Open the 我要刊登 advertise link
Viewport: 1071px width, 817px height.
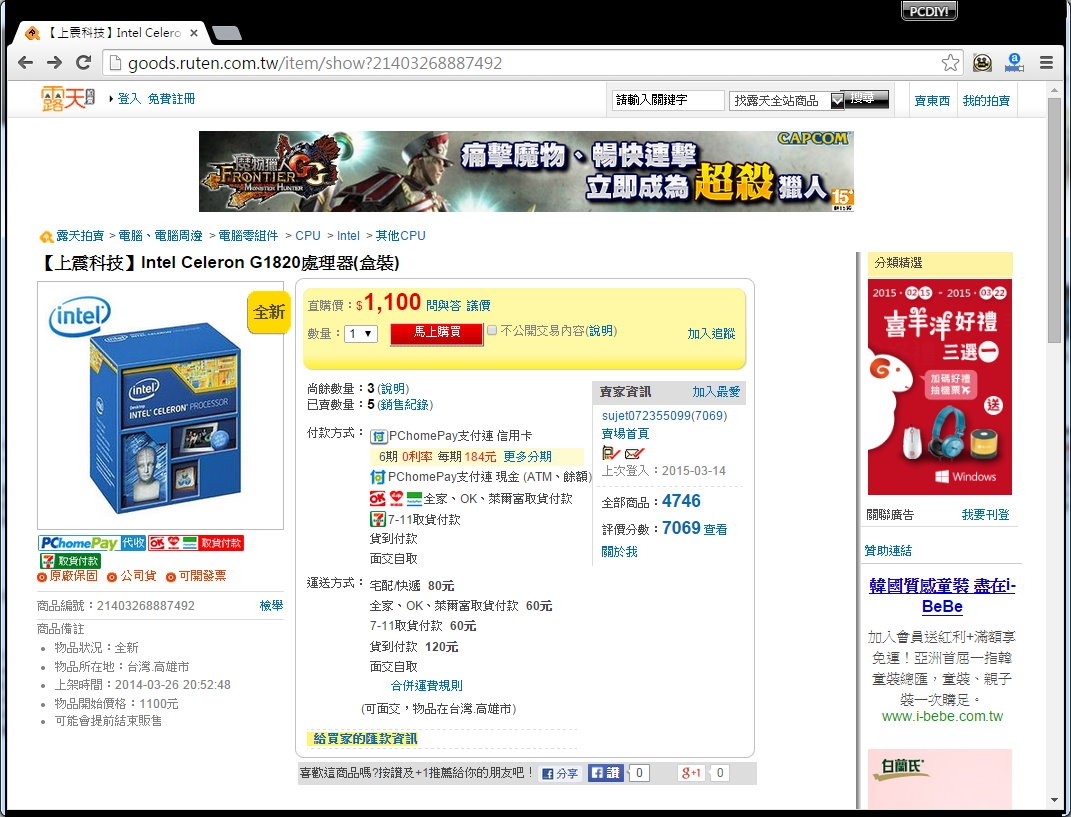(986, 514)
